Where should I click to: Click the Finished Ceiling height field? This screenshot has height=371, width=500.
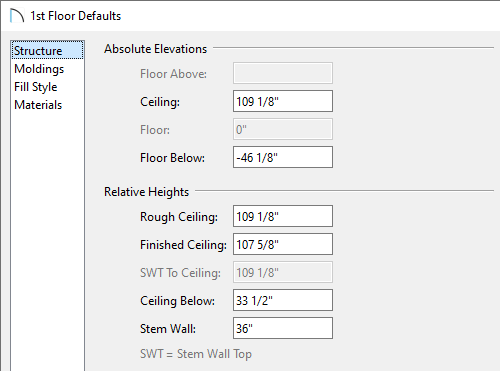click(283, 244)
